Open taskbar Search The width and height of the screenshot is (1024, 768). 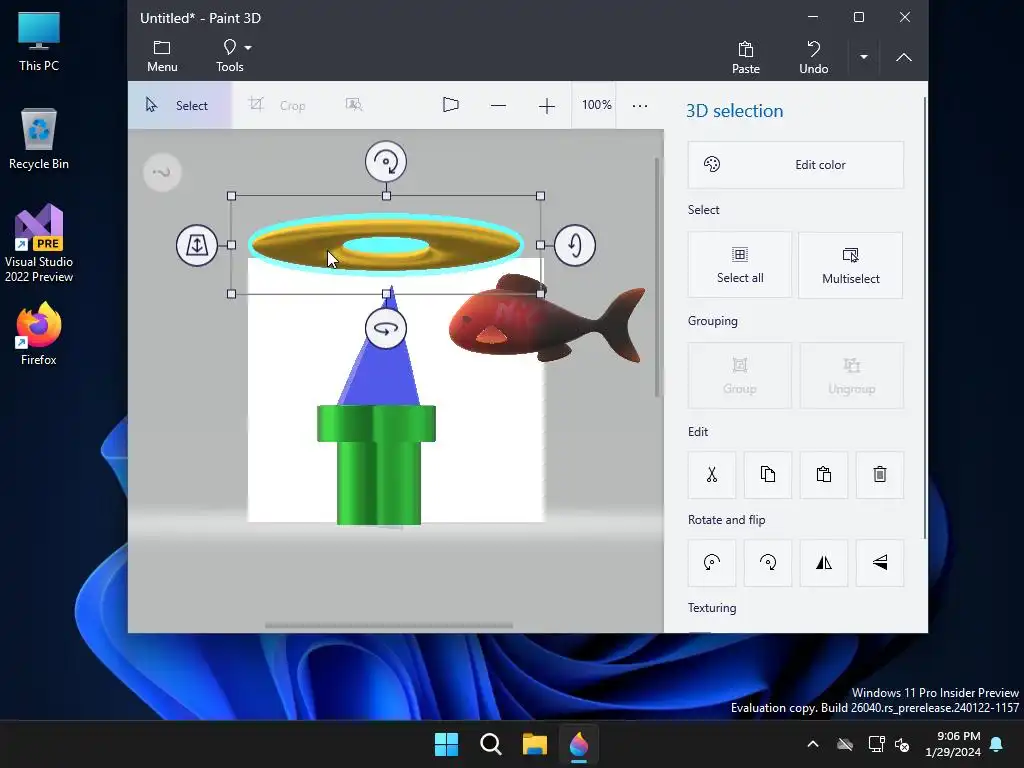[490, 744]
